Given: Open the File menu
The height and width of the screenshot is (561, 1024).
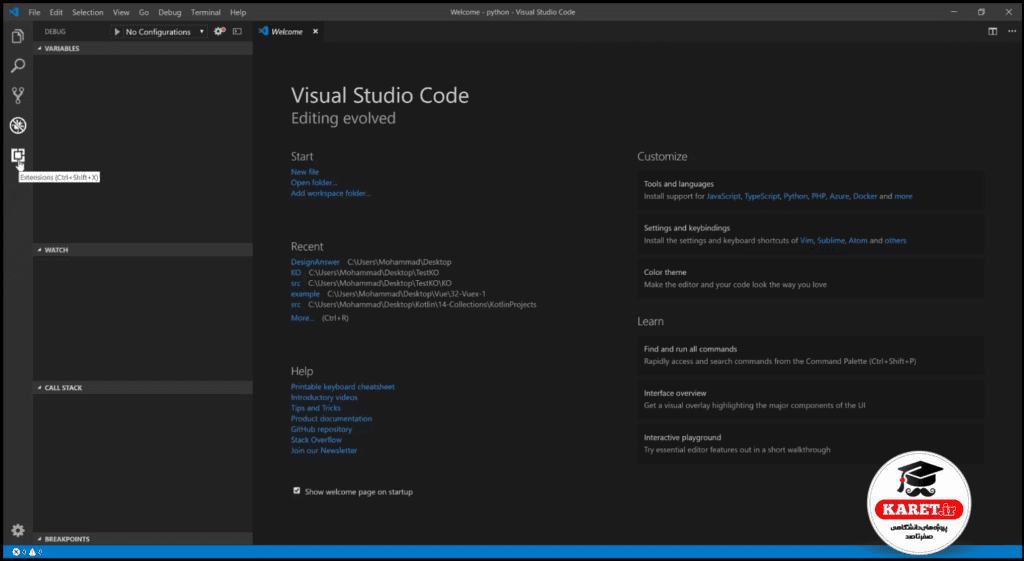Looking at the screenshot, I should coord(34,12).
